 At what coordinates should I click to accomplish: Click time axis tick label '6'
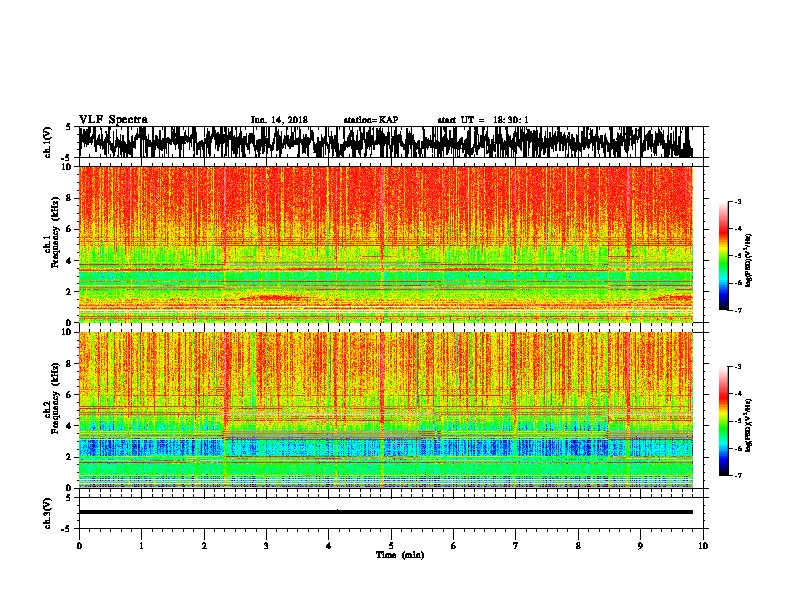click(x=454, y=546)
